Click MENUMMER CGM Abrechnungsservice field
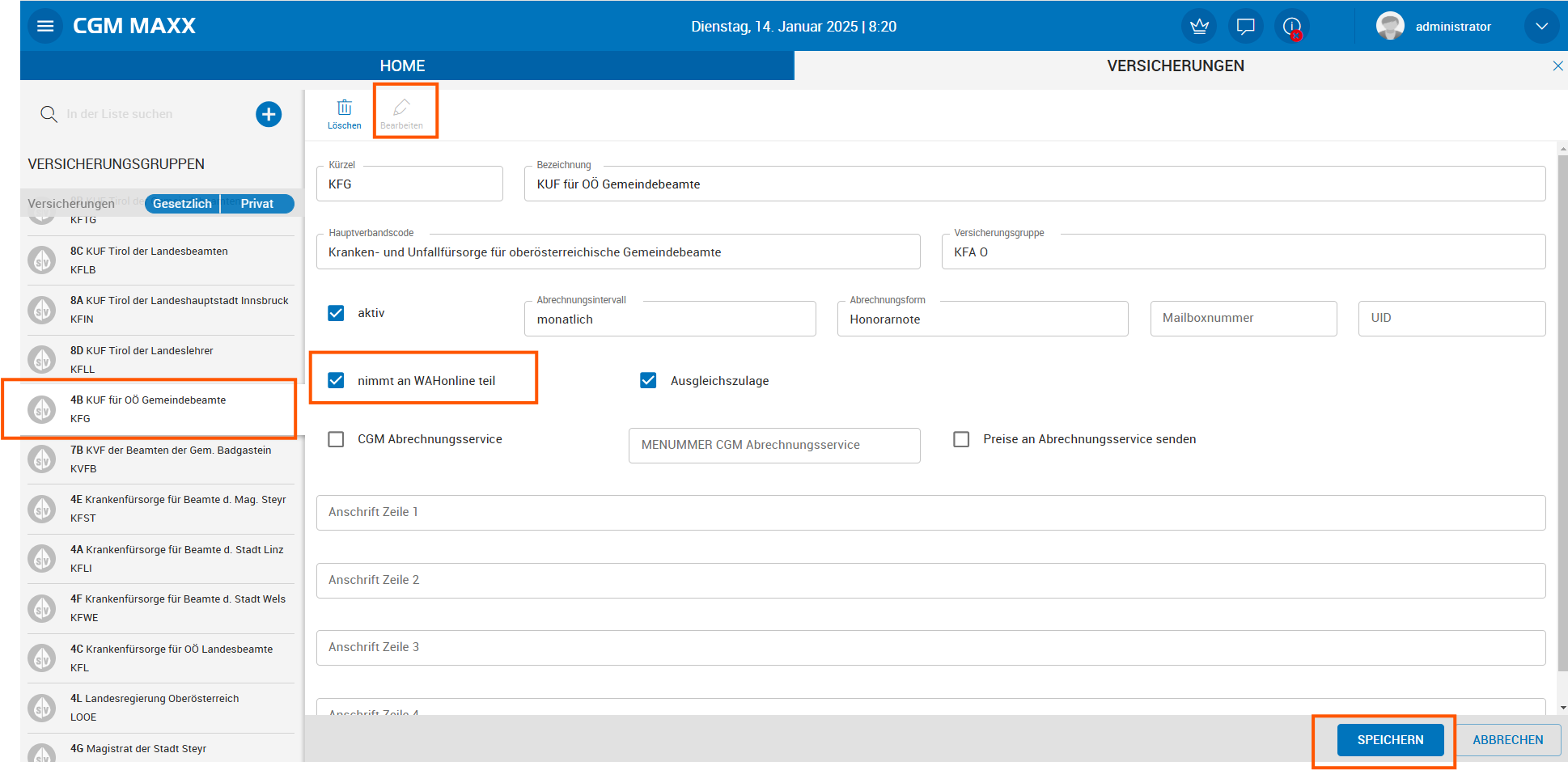Viewport: 1568px width, 770px height. (774, 446)
